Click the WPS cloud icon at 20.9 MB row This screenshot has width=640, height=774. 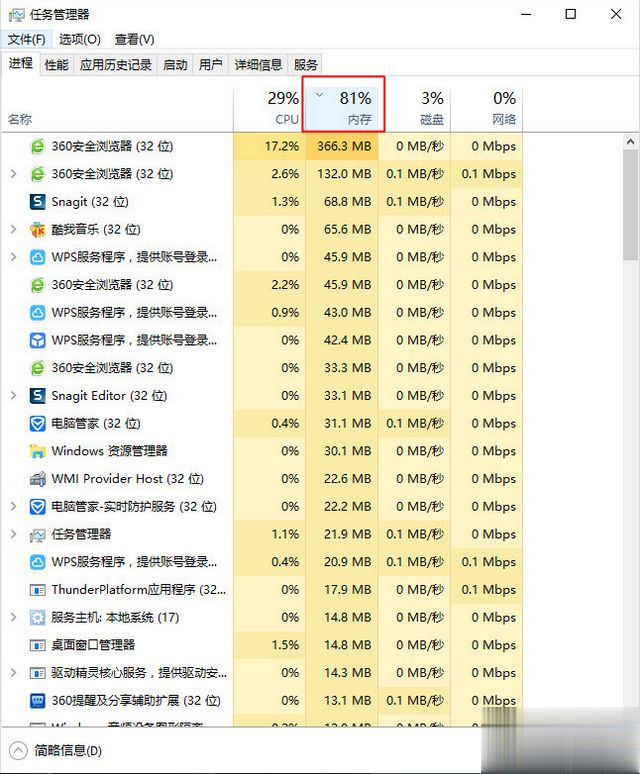[x=38, y=562]
